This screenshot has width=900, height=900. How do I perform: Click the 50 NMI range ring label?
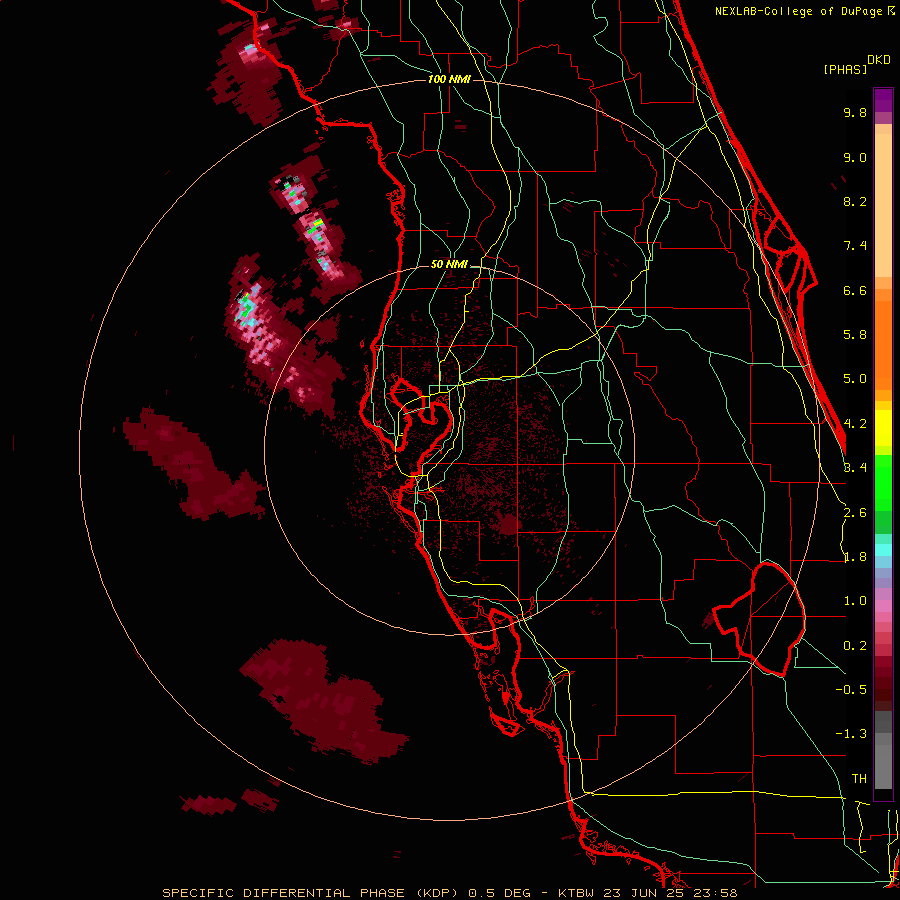point(449,265)
